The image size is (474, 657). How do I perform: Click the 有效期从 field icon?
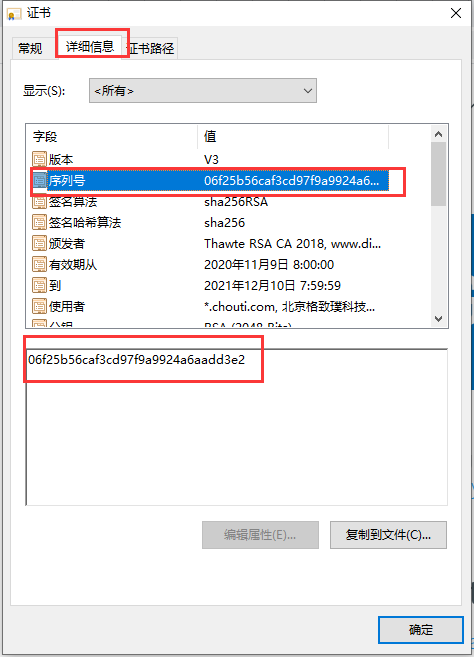[39, 264]
